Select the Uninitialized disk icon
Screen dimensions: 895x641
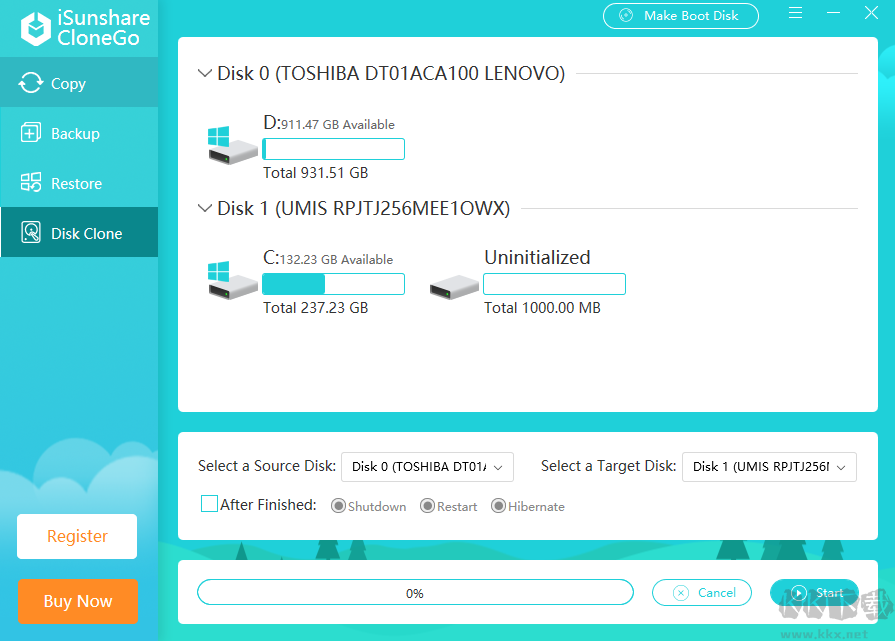click(x=454, y=287)
